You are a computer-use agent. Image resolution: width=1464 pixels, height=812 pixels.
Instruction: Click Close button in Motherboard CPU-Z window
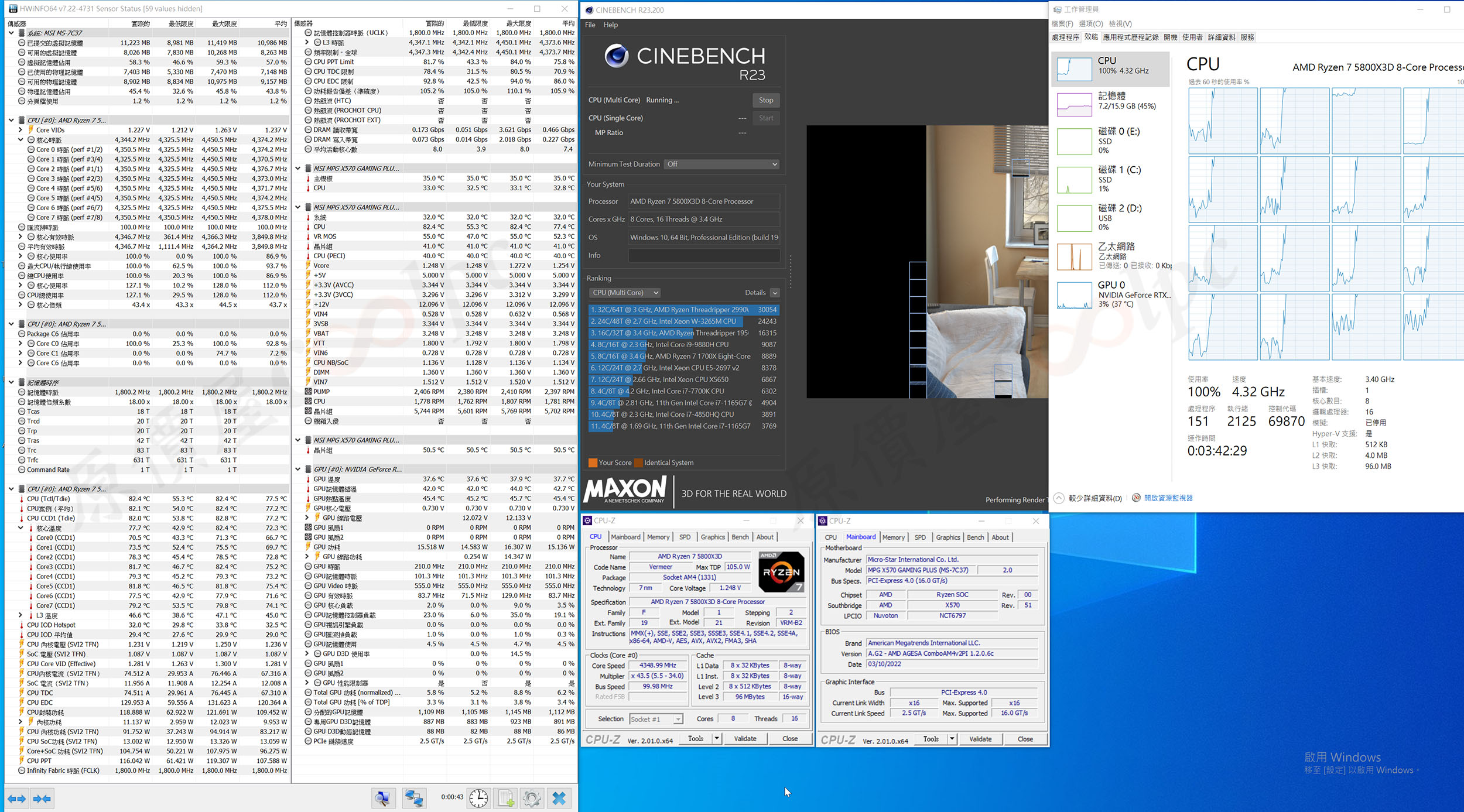1025,739
